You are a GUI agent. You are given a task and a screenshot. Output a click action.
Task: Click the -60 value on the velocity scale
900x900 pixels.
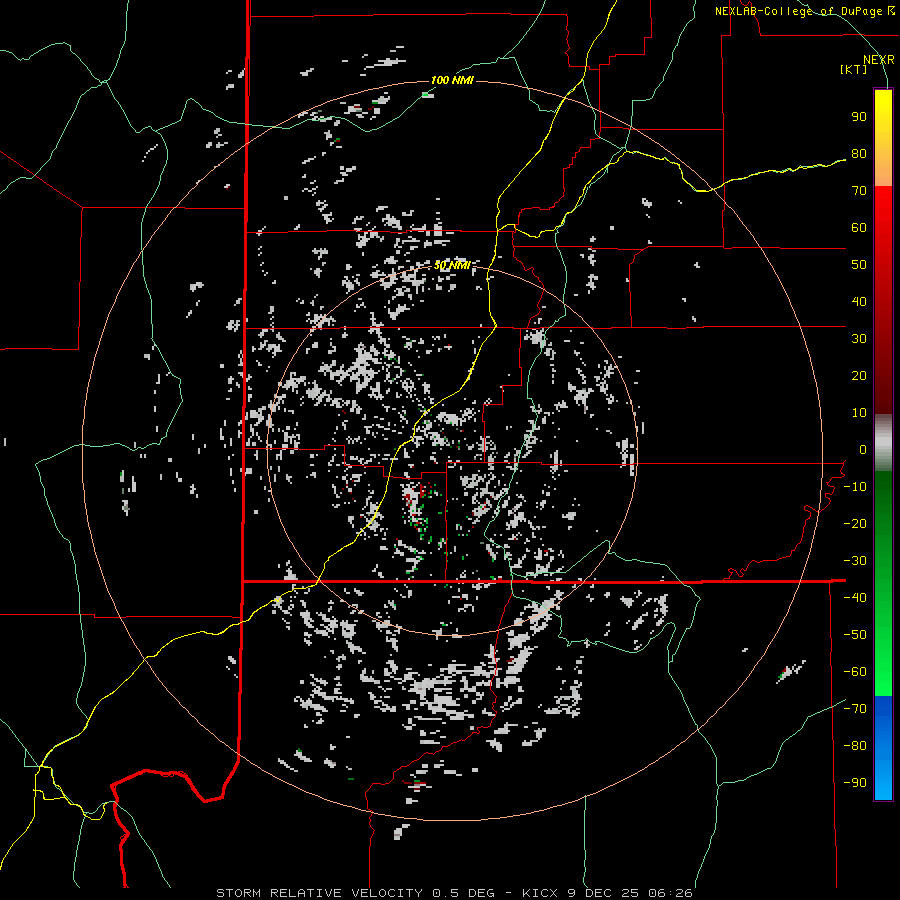pos(855,672)
